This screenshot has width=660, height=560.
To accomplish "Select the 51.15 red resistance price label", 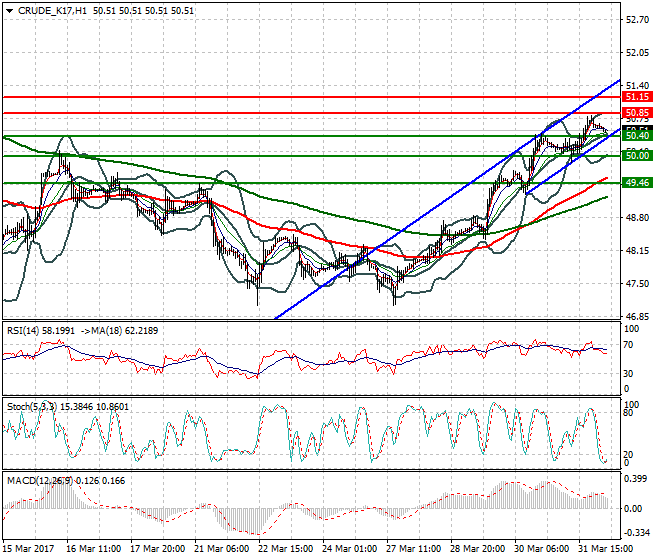I will pos(637,97).
